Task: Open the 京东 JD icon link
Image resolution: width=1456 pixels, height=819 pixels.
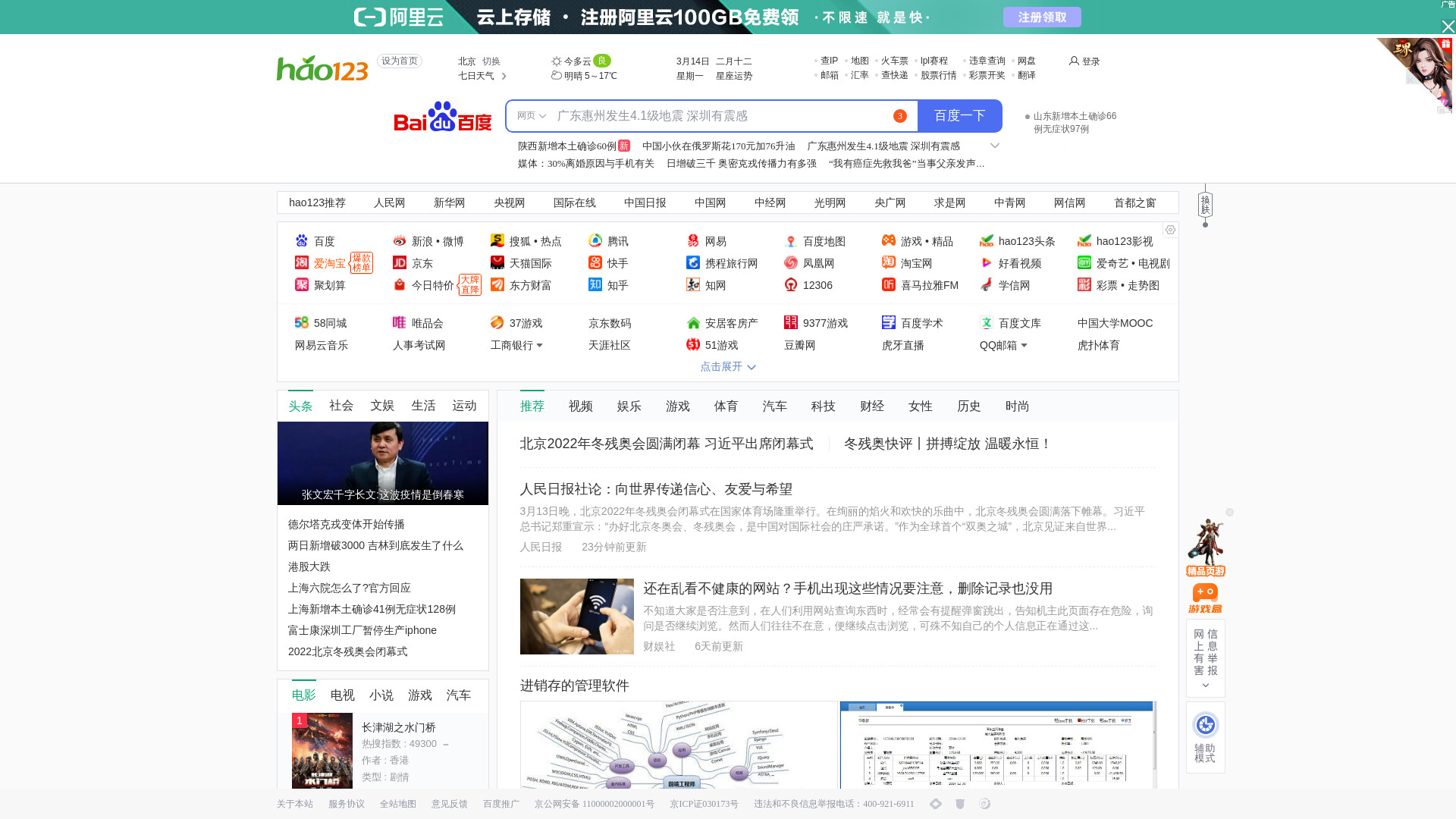Action: [x=400, y=262]
